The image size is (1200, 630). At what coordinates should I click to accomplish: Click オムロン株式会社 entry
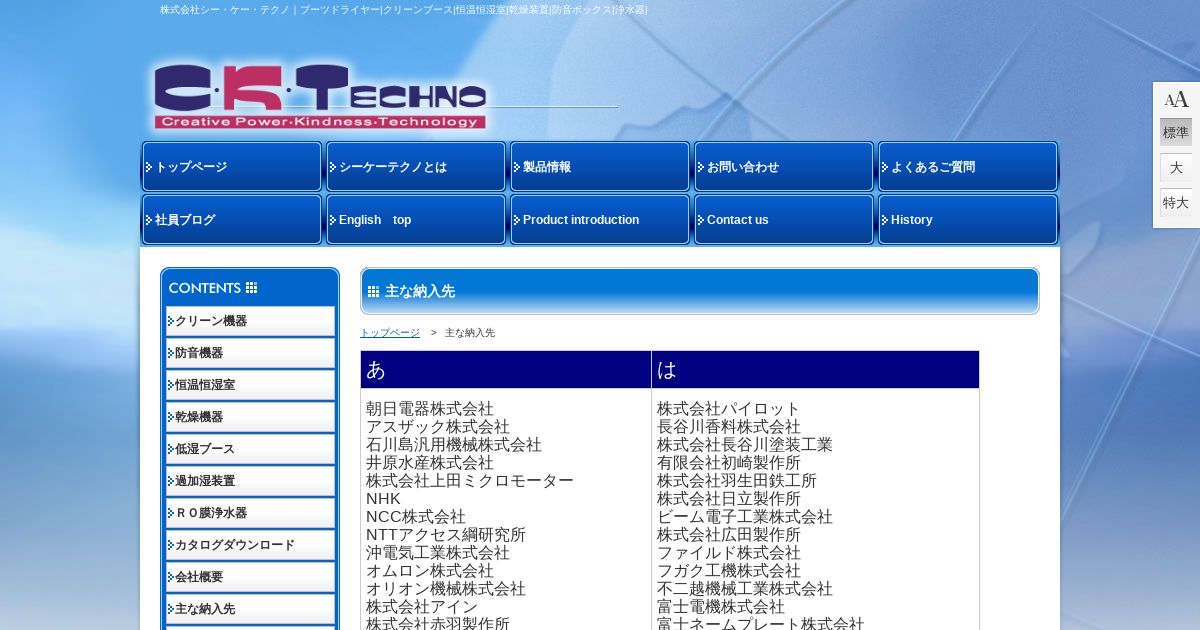pyautogui.click(x=430, y=571)
